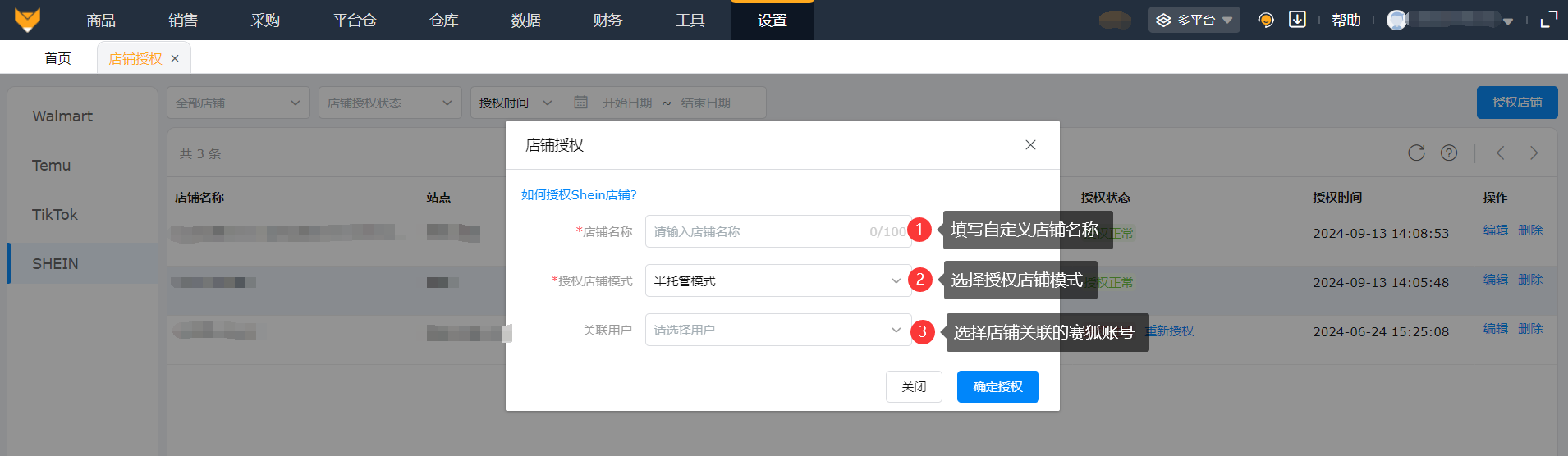This screenshot has width=1568, height=456.
Task: Click the 确定授权 button
Action: tap(997, 386)
